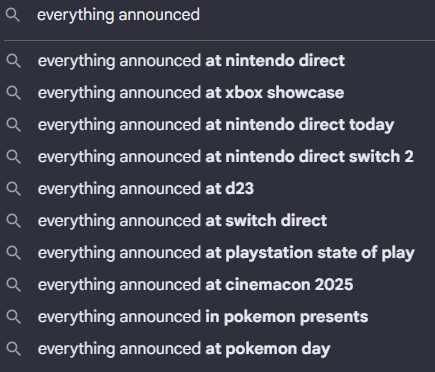Viewport: 435px width, 372px height.
Task: Select 'everything announced in pokemon presents'
Action: pyautogui.click(x=217, y=317)
